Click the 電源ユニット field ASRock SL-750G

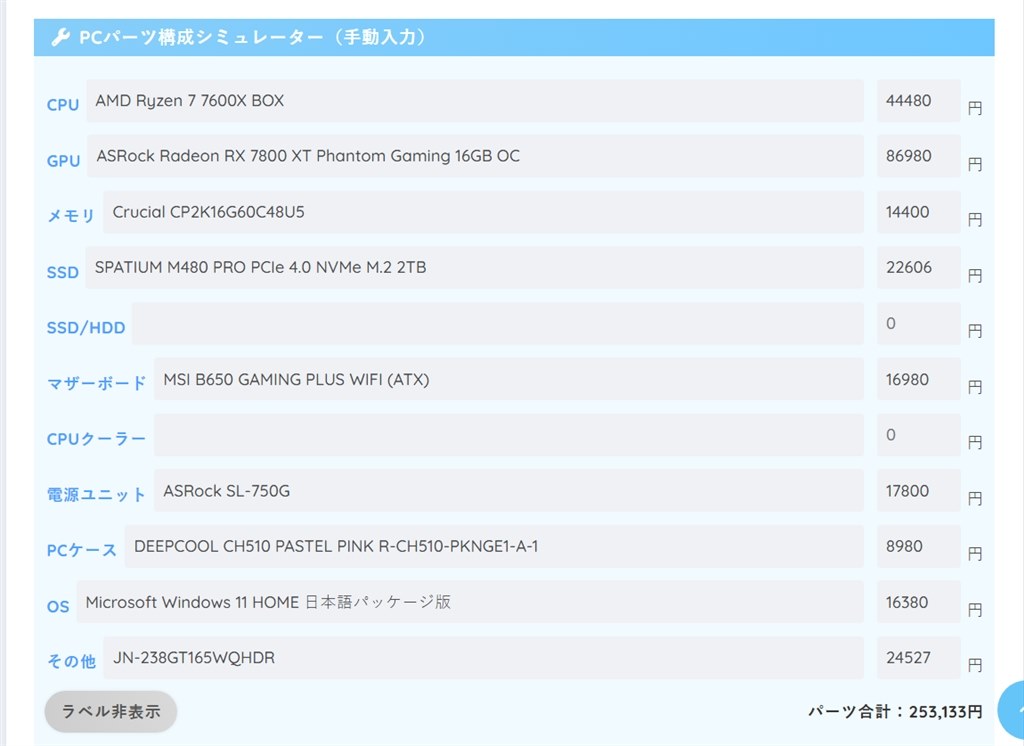509,491
